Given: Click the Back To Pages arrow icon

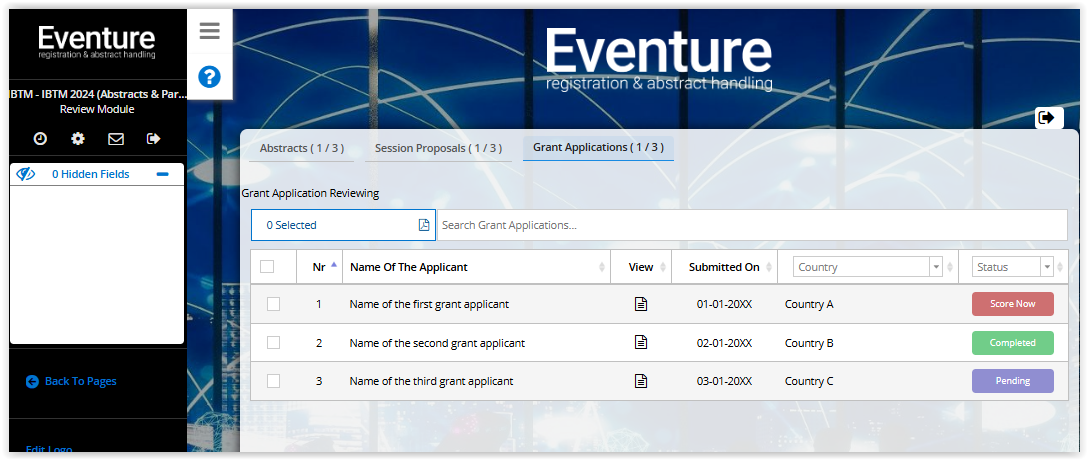Looking at the screenshot, I should [32, 381].
